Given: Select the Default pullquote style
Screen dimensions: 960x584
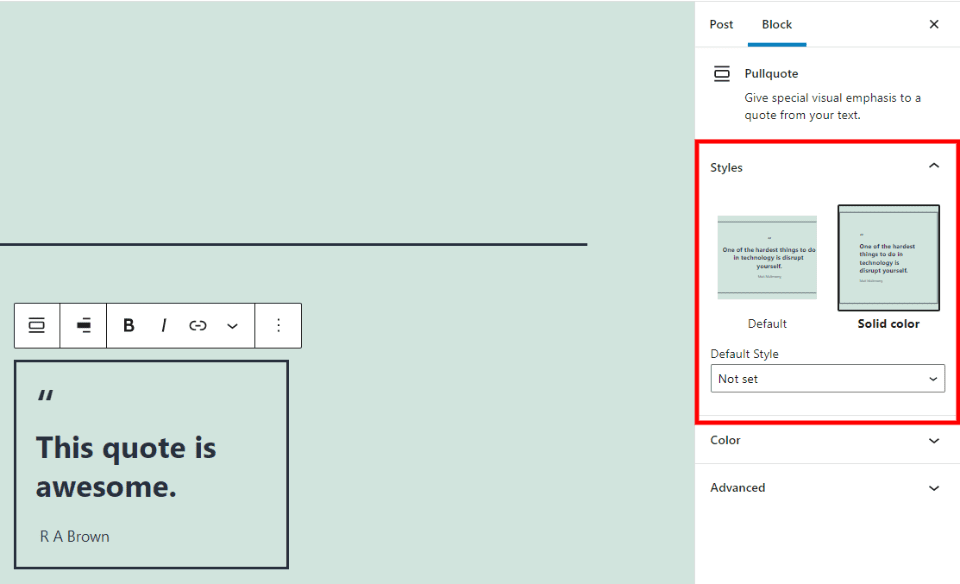Looking at the screenshot, I should tap(767, 258).
